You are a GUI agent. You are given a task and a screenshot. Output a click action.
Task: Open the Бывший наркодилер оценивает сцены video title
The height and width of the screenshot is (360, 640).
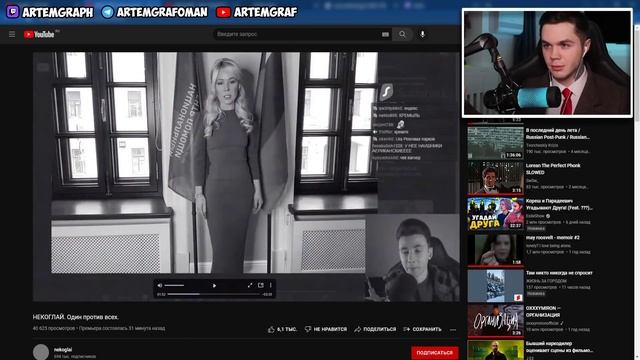(x=559, y=347)
